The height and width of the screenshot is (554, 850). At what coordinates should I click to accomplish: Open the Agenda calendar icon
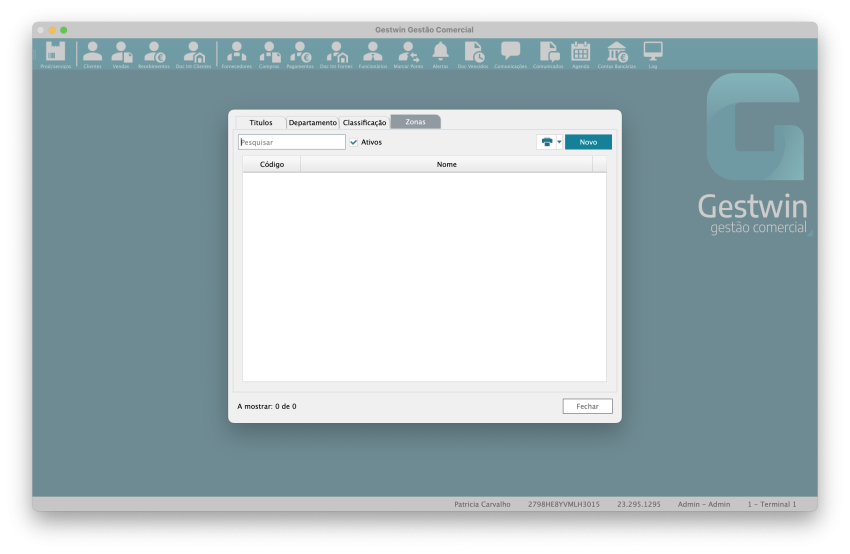tap(580, 54)
